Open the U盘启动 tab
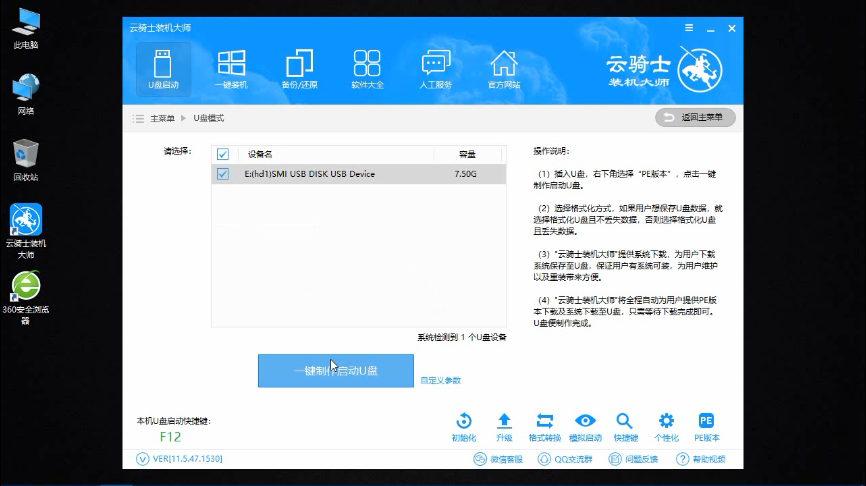This screenshot has height=486, width=866. click(x=163, y=70)
